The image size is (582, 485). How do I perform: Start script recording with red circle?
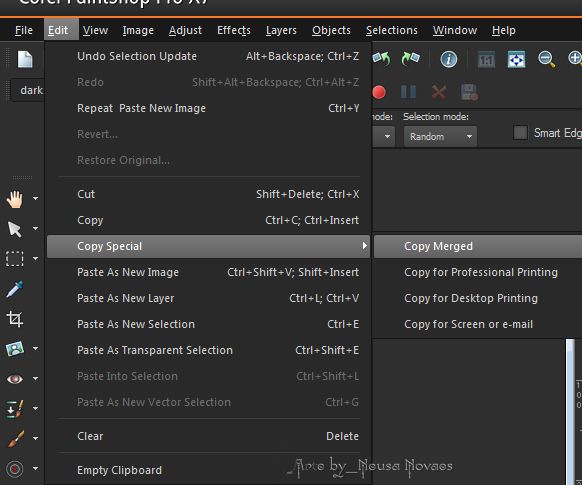coord(379,92)
